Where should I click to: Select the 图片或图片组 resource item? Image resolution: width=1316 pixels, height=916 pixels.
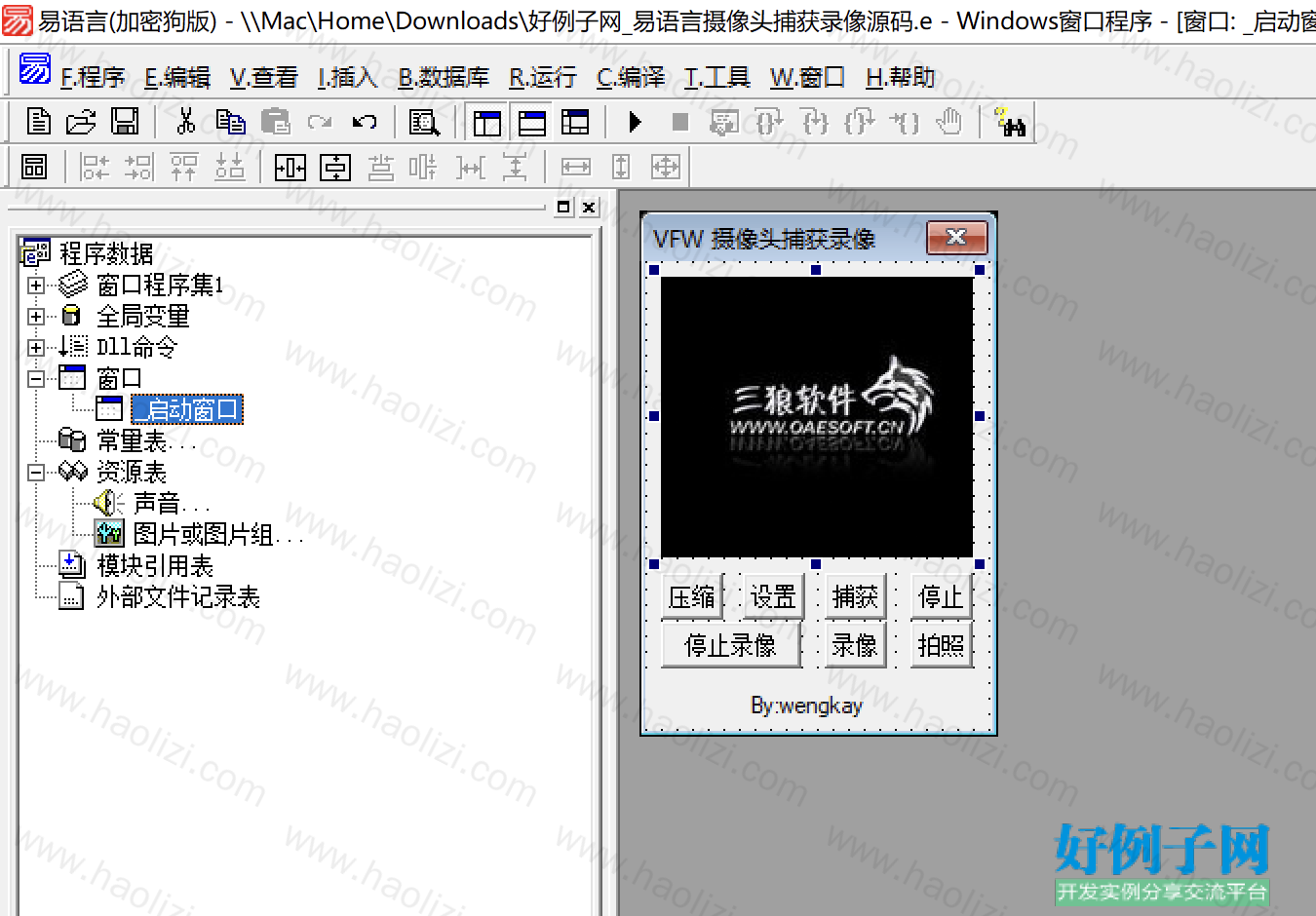click(218, 535)
